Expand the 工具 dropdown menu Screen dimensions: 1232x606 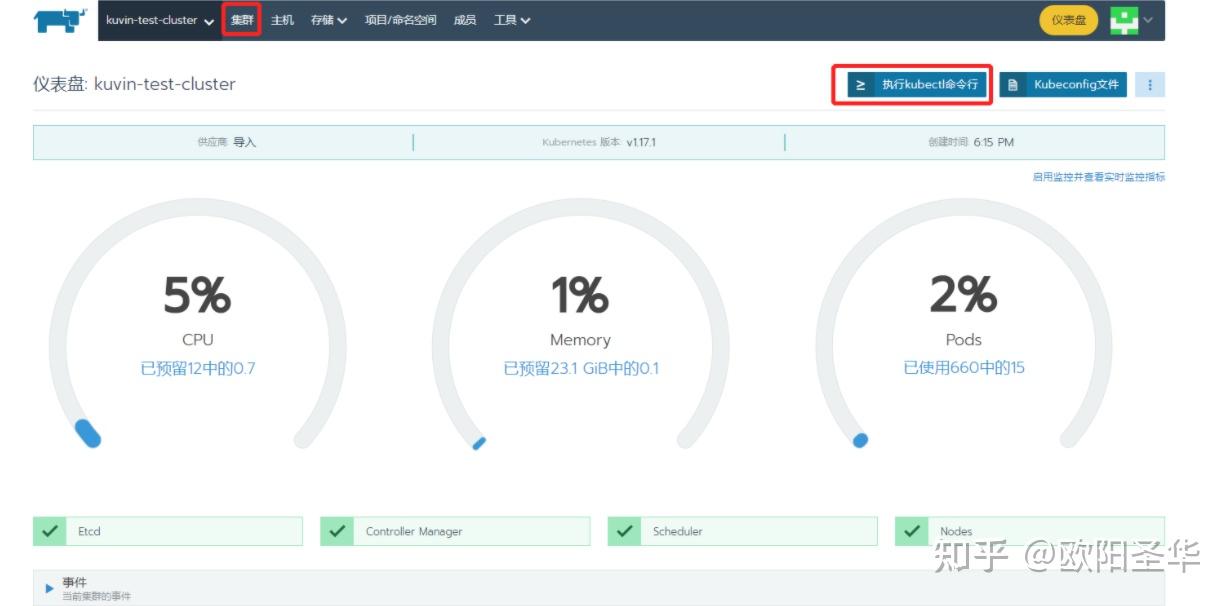tap(512, 20)
